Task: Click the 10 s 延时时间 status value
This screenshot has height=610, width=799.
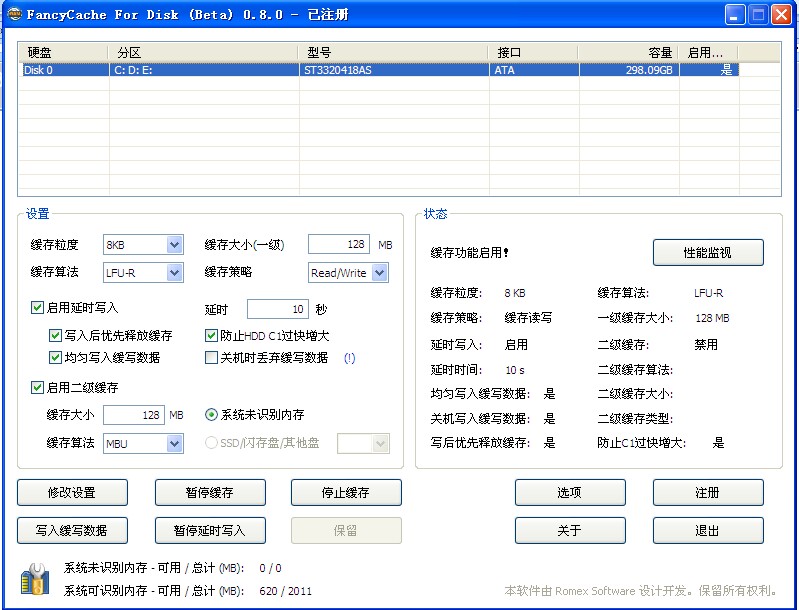Action: pyautogui.click(x=515, y=370)
